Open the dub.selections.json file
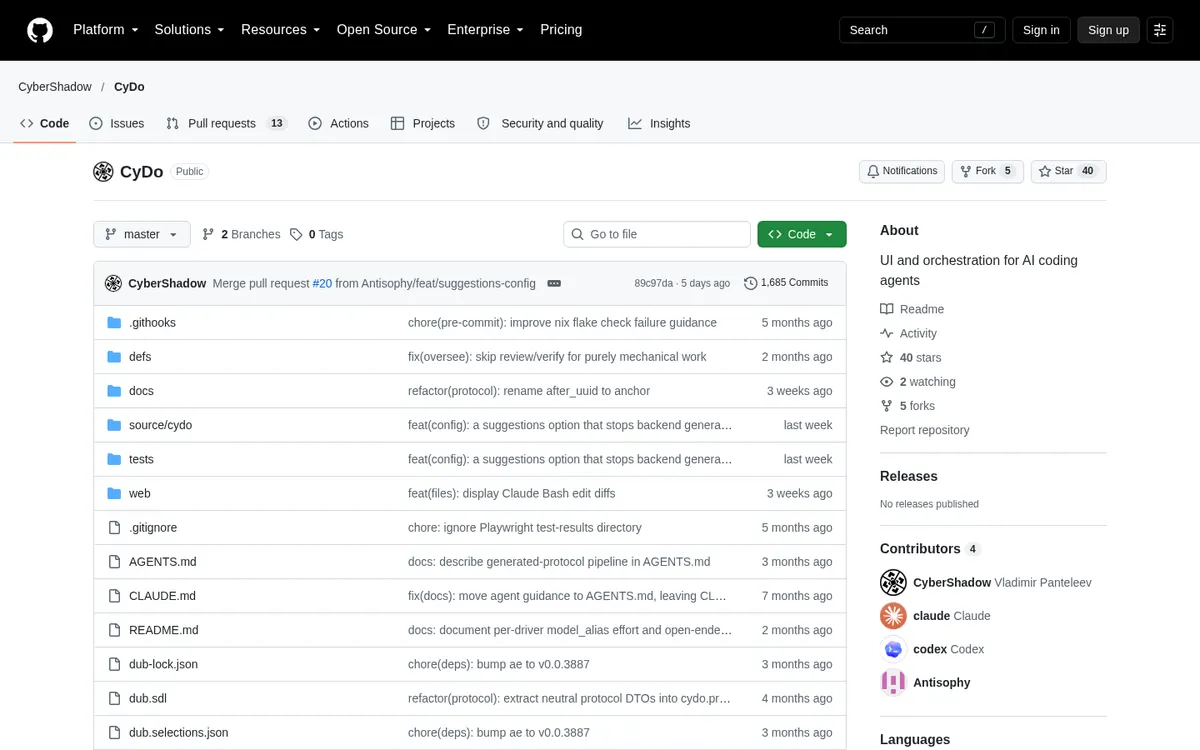1200x750 pixels. 179,732
